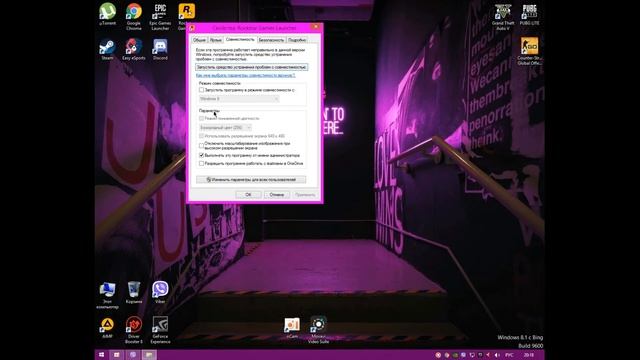Open the Discord desktop shortcut

pos(160,49)
